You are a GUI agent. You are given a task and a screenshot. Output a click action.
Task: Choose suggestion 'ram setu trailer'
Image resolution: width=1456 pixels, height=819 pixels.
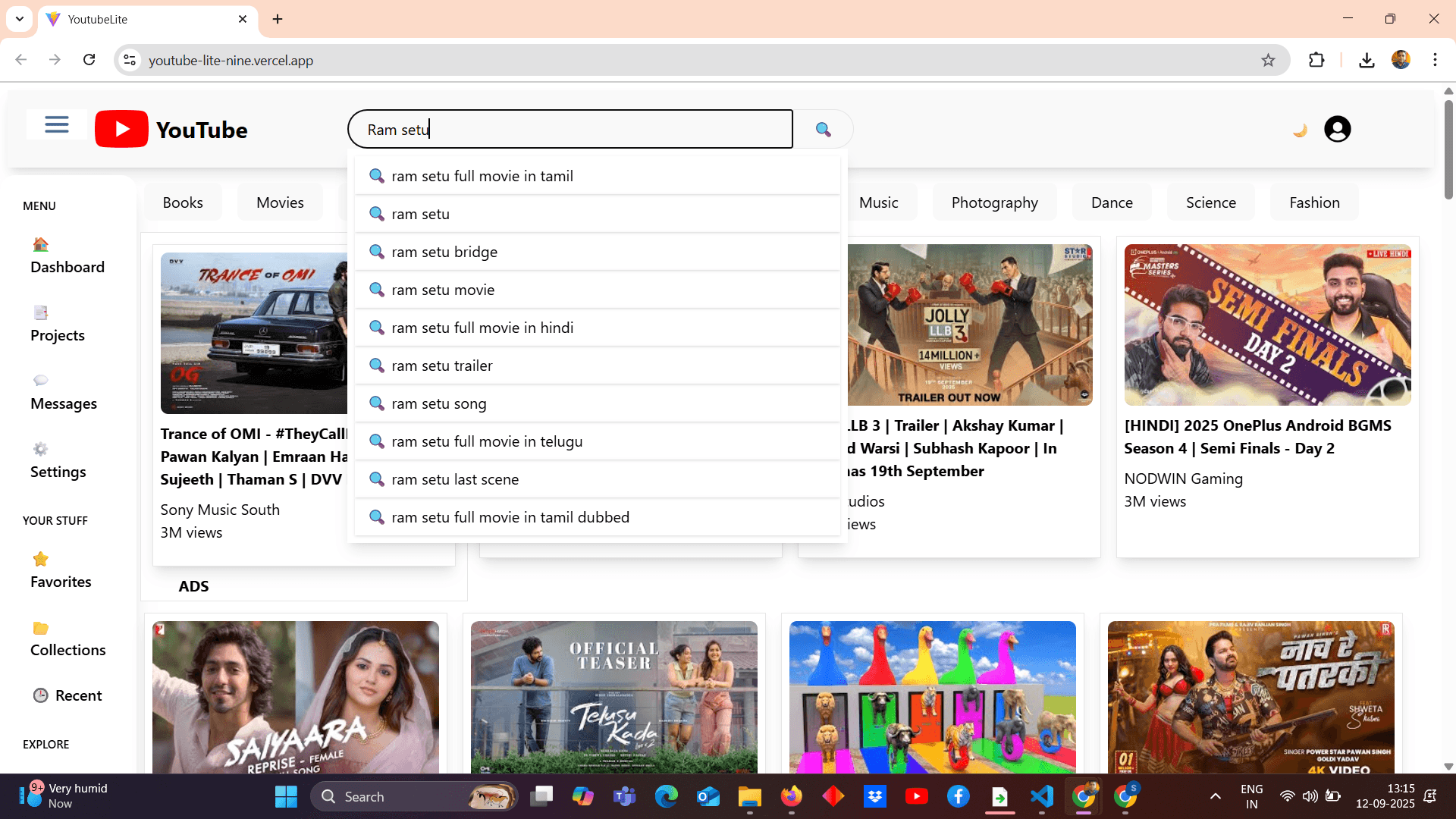598,366
